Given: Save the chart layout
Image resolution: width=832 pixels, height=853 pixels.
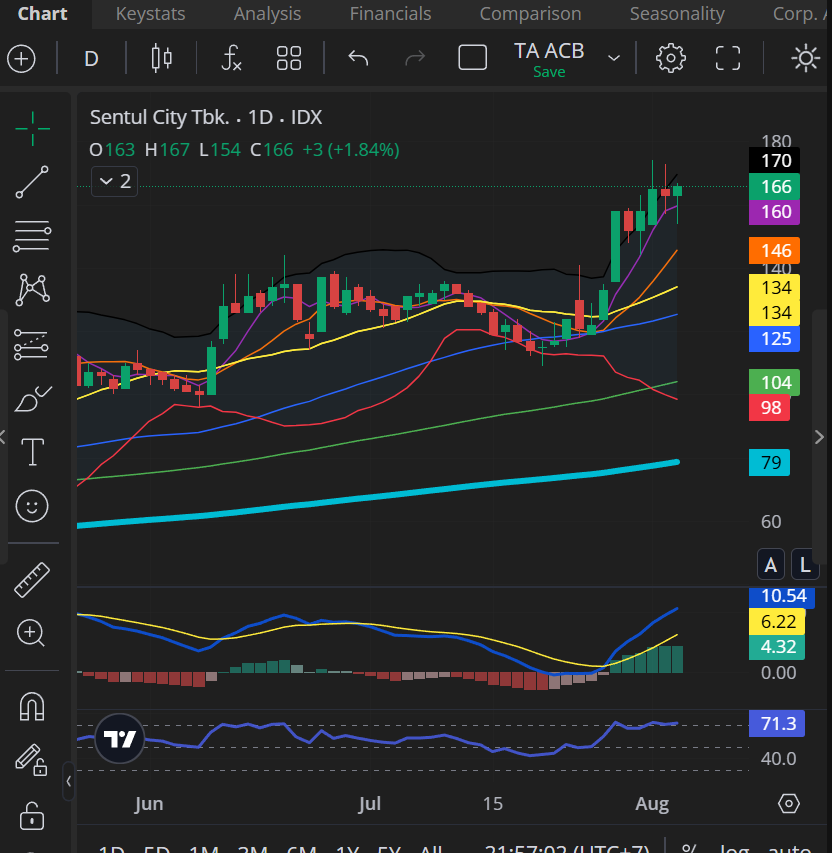Looking at the screenshot, I should (x=549, y=72).
